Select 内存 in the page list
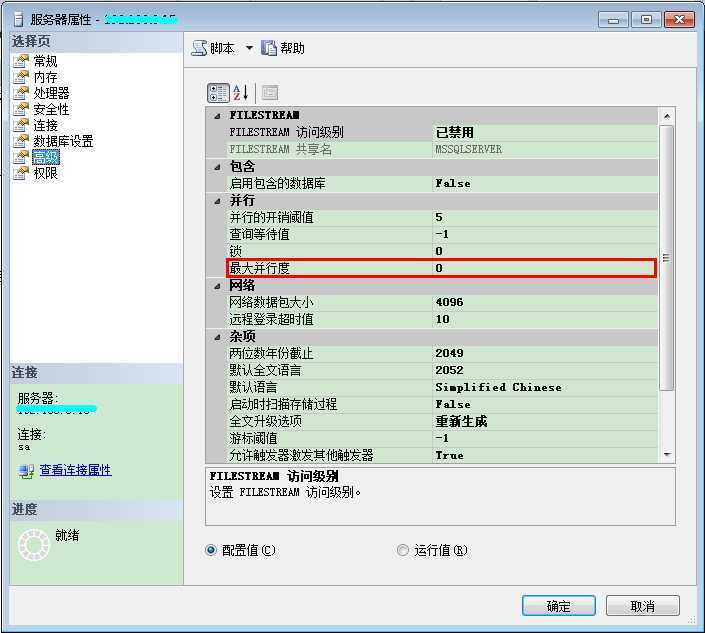 (x=45, y=77)
